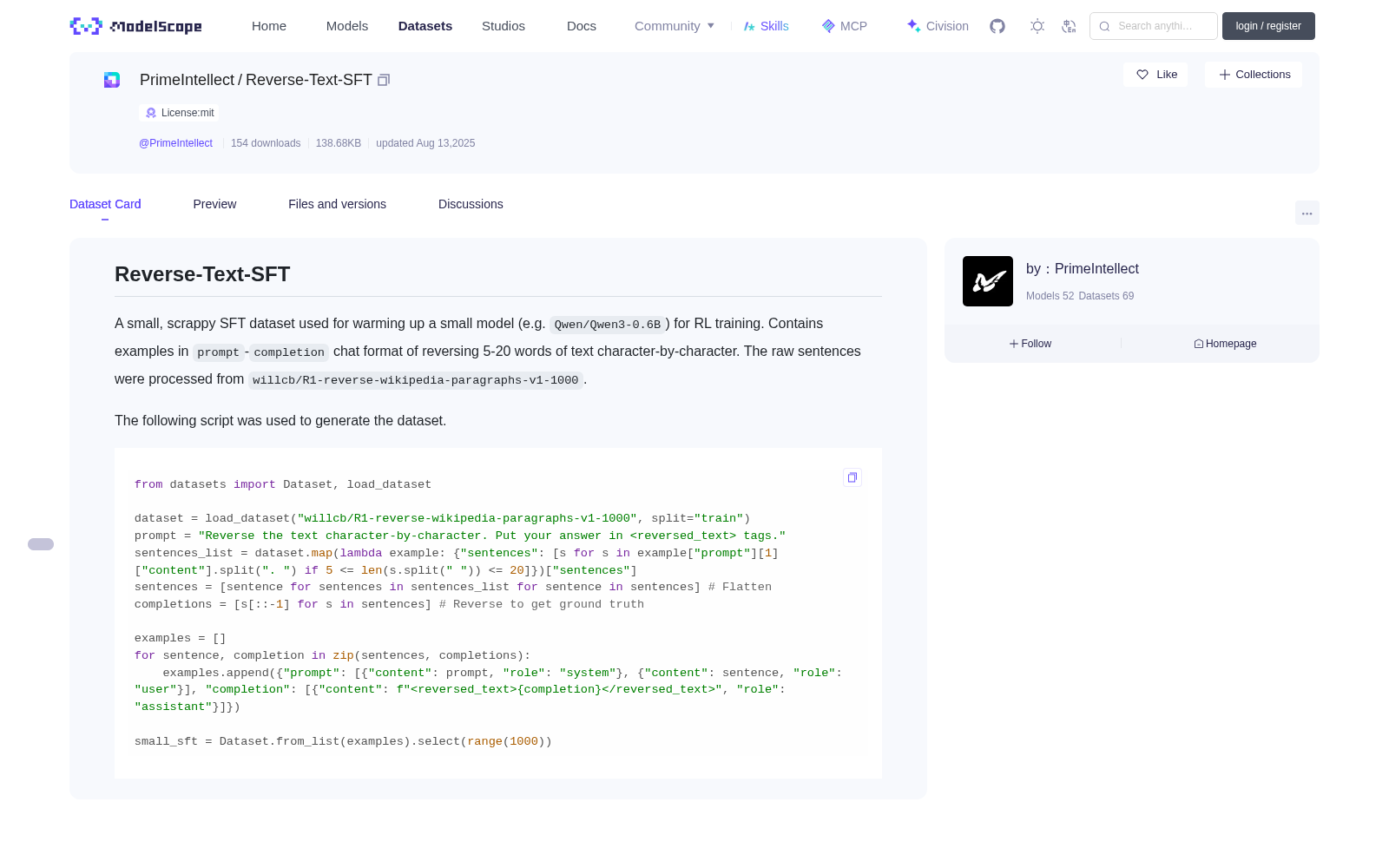Select the Dataset Card tab
Screen dimensions: 1389x868
105,204
